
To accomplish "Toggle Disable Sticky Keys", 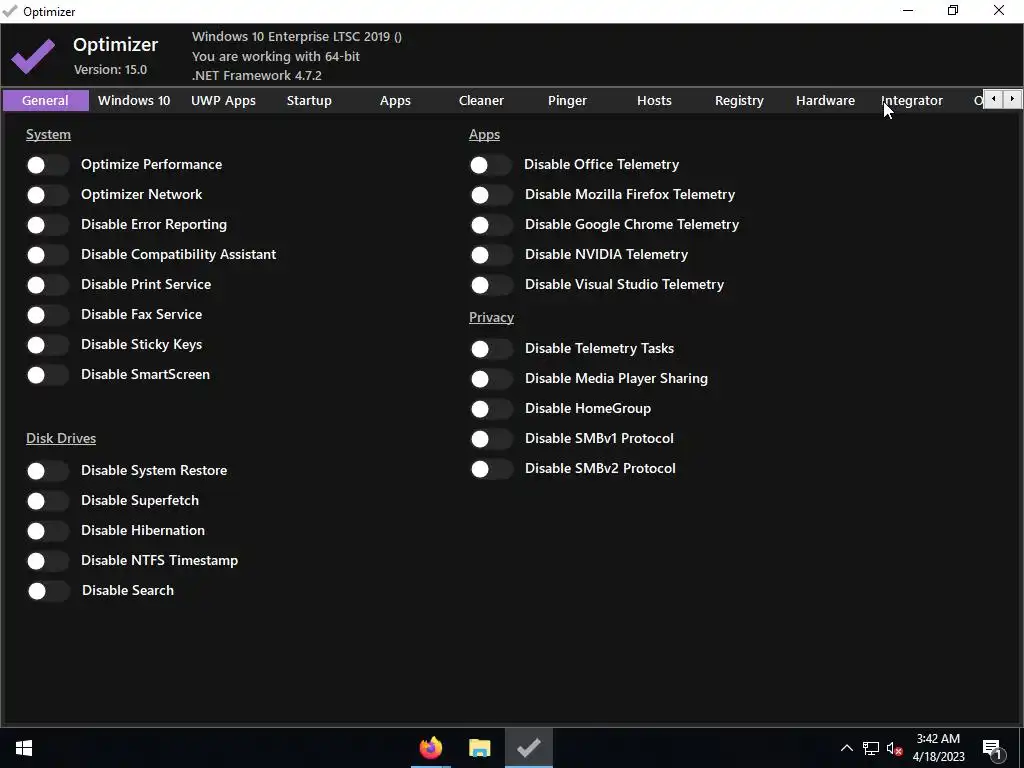I will pos(48,345).
